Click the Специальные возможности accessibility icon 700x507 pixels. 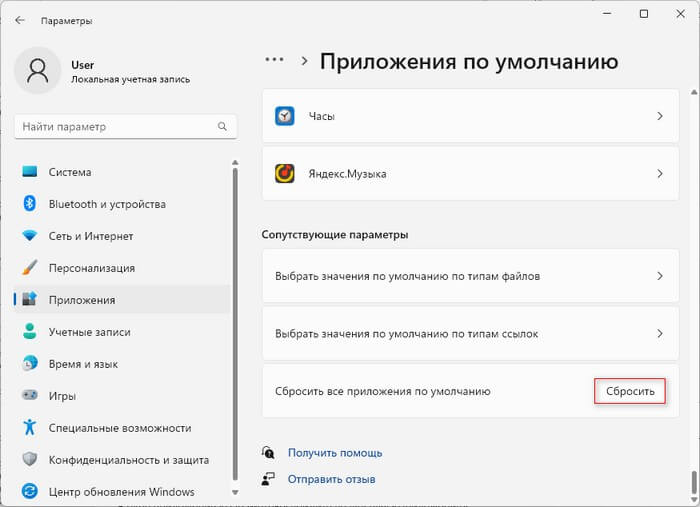point(30,427)
